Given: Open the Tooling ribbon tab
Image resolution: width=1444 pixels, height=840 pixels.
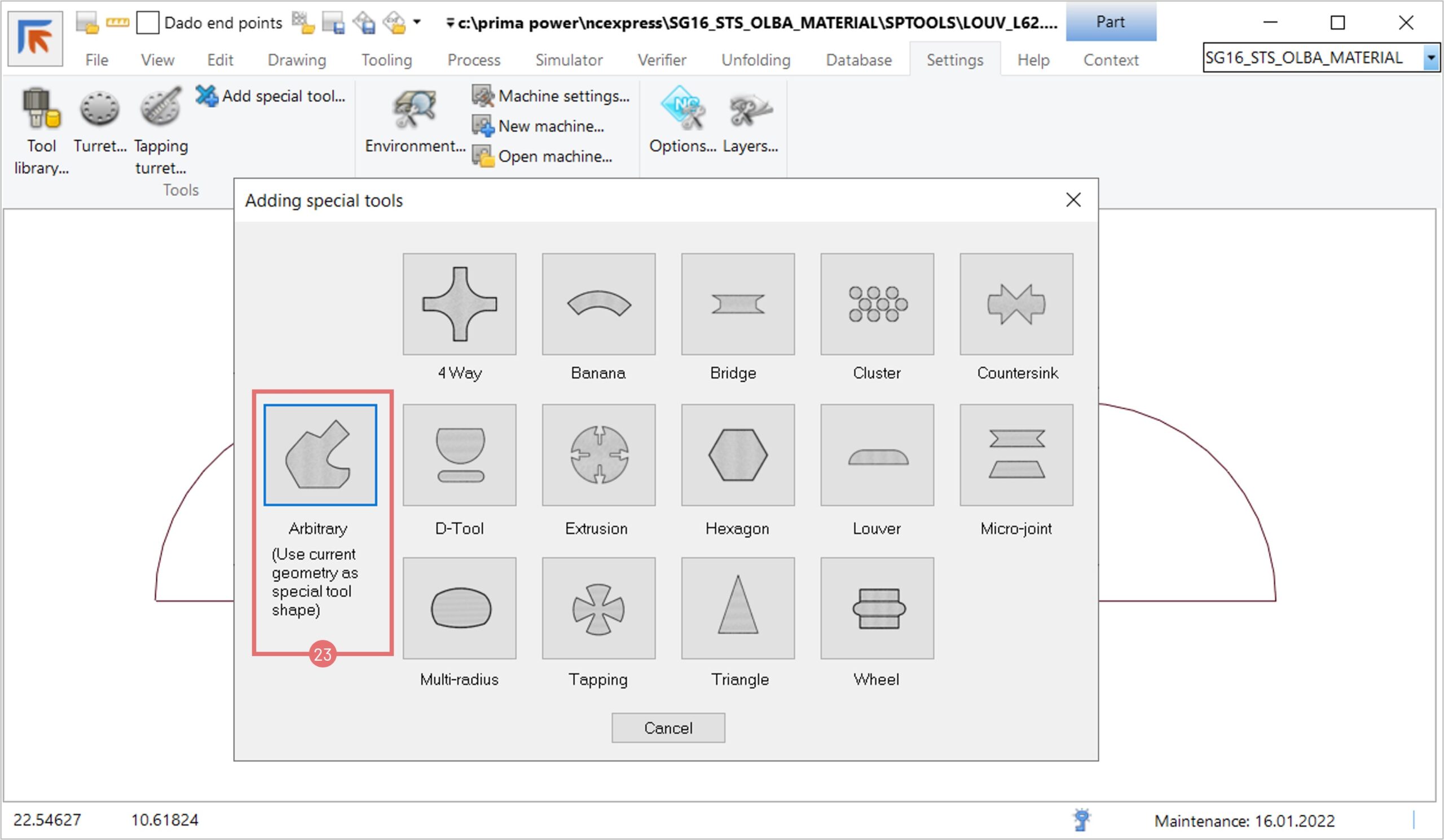Looking at the screenshot, I should (386, 60).
